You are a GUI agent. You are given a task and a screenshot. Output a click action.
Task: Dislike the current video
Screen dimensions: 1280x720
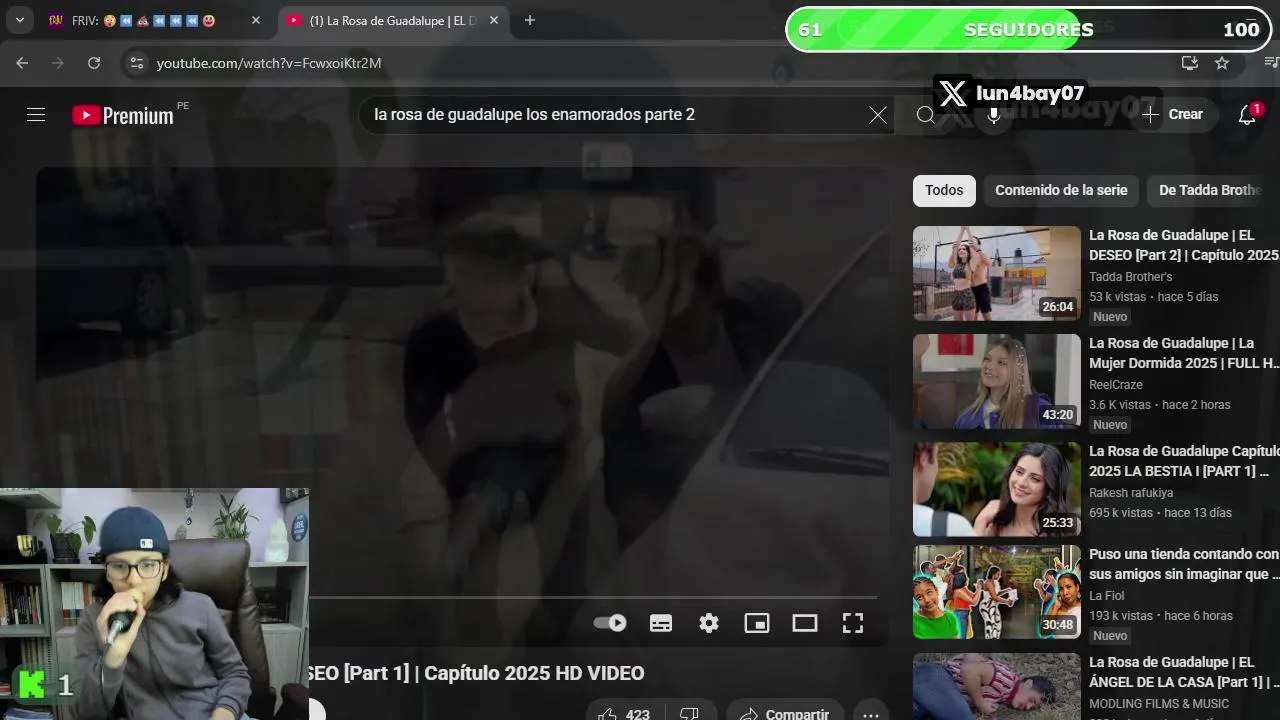[690, 714]
